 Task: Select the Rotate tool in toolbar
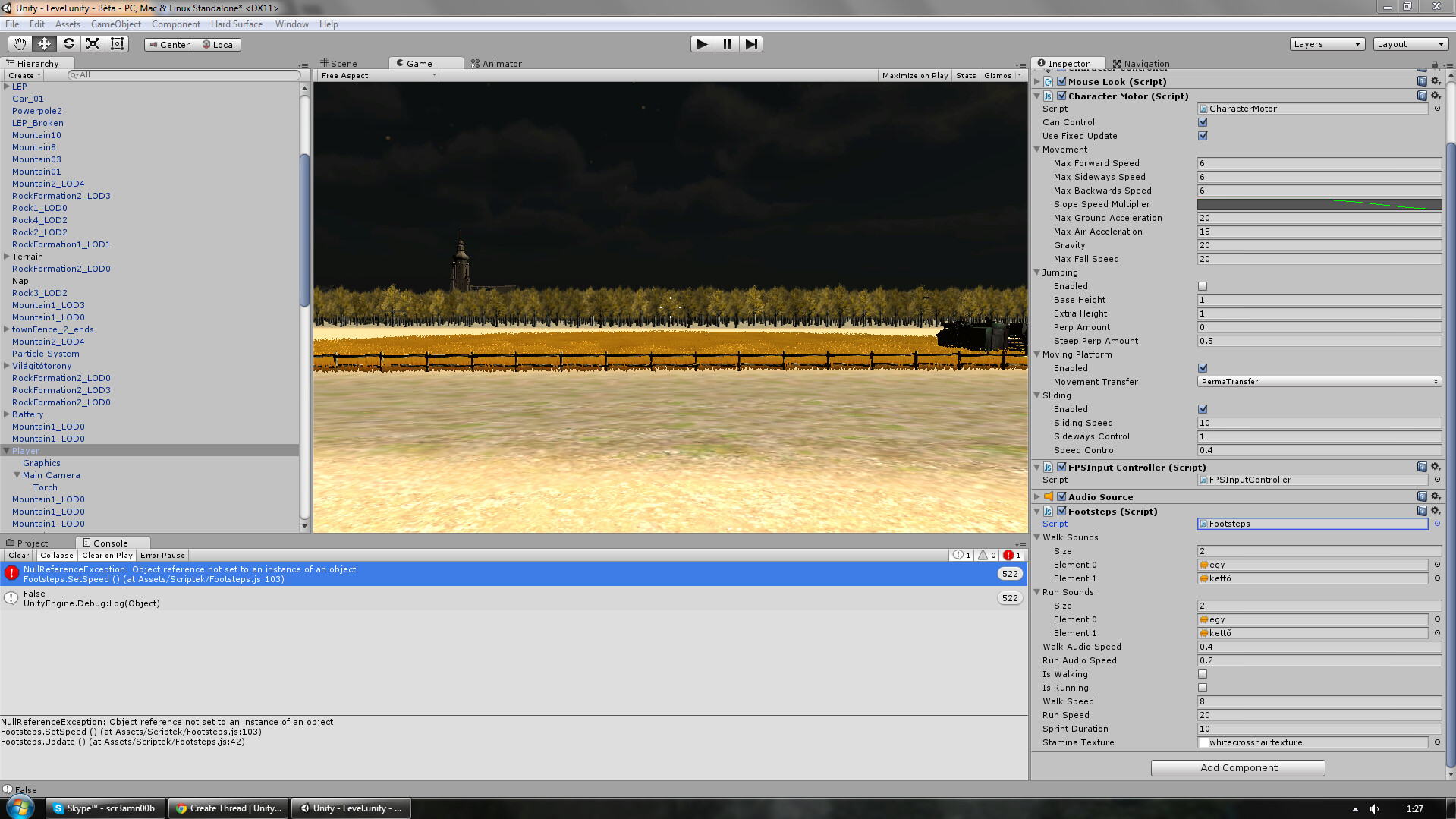(68, 44)
